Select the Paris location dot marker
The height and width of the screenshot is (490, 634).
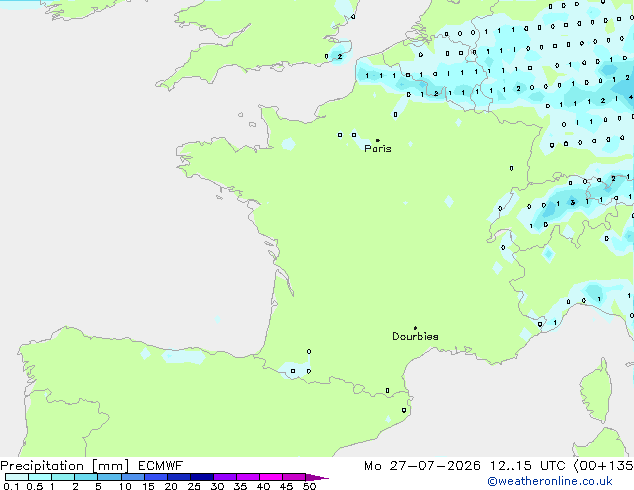coord(378,140)
